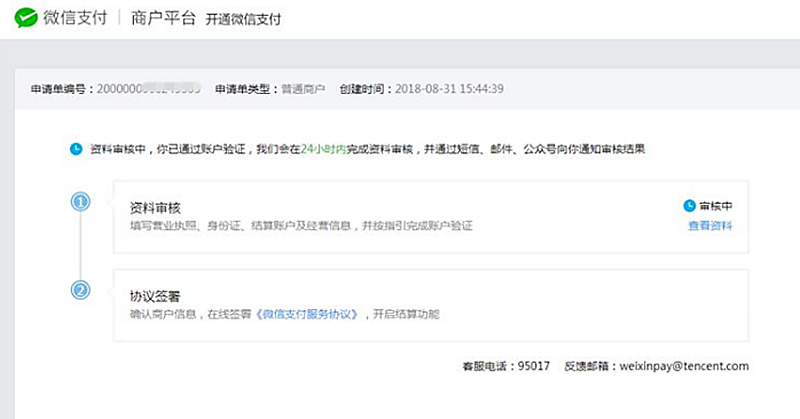Open the 查看资料 link
The image size is (800, 419).
tap(710, 226)
